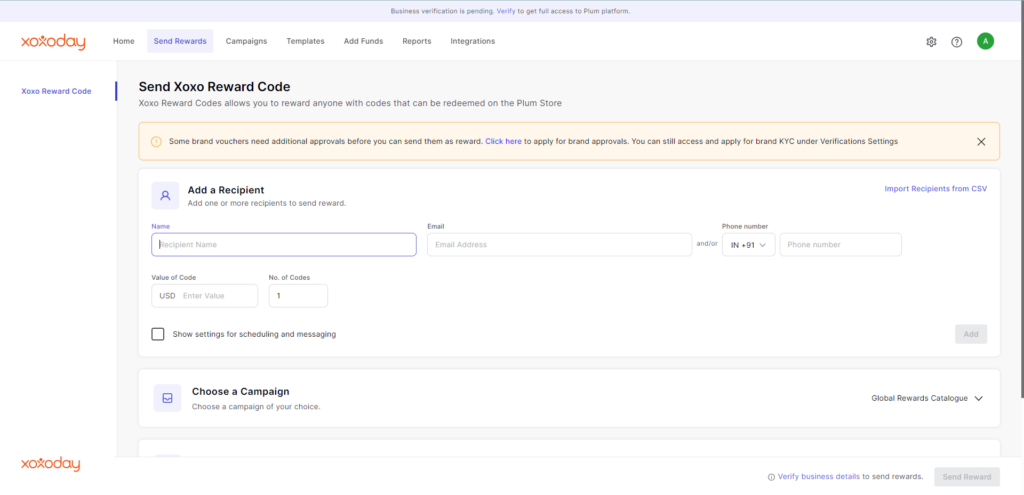Image resolution: width=1024 pixels, height=495 pixels.
Task: Click the No. of Codes field
Action: (298, 296)
